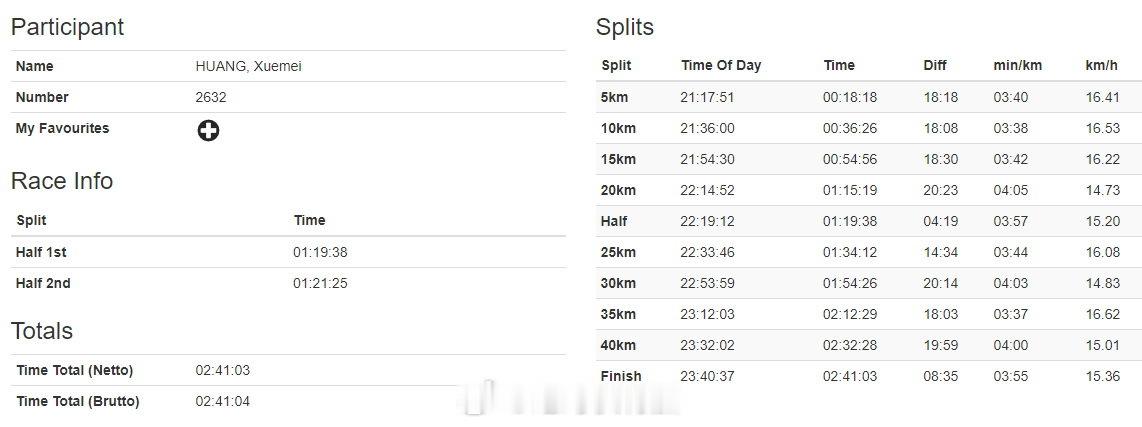Click Time Total (Netto) value 02:41:03
This screenshot has height=427, width=1142.
pos(222,370)
